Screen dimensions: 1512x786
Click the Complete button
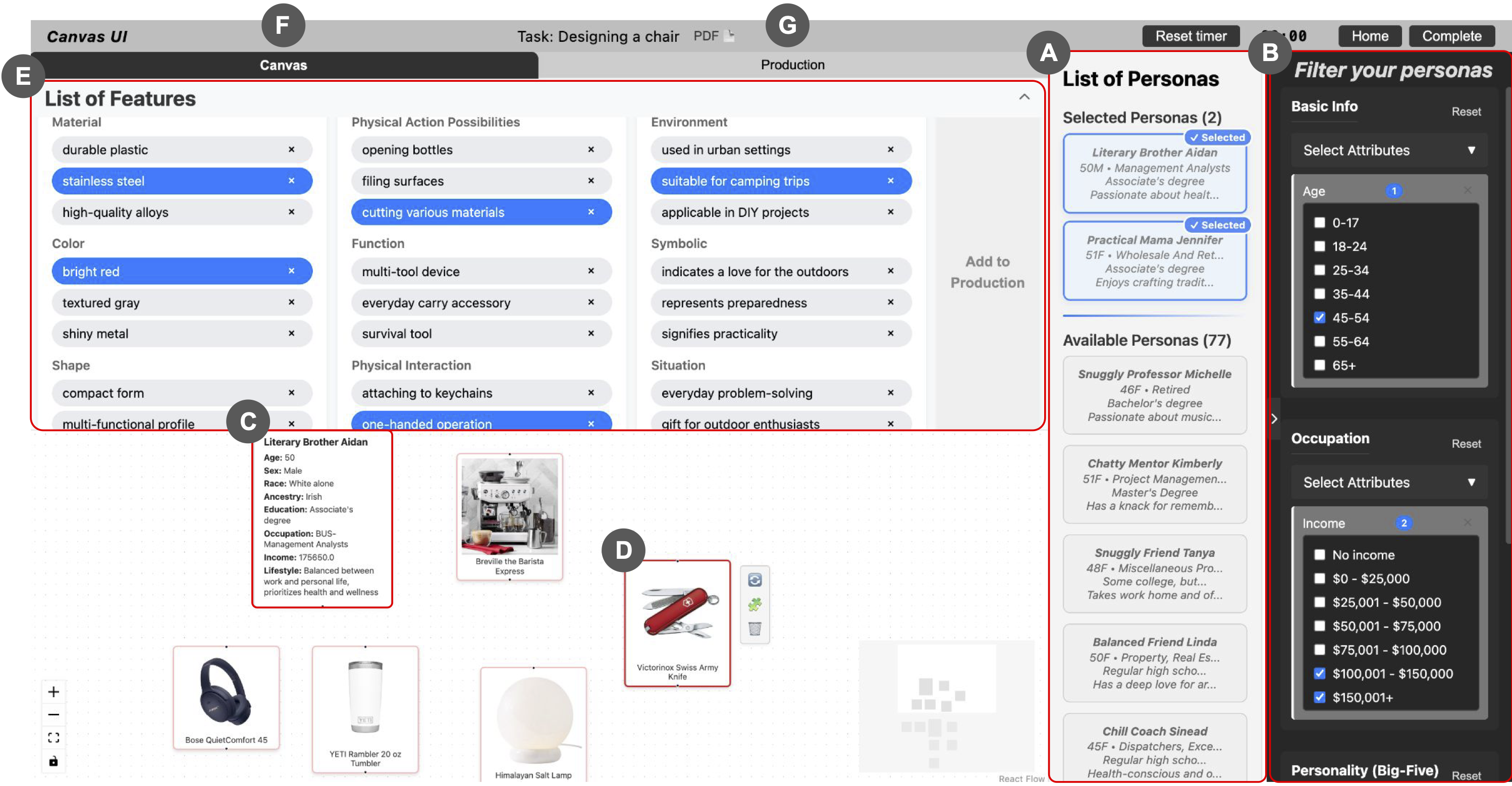[1451, 36]
